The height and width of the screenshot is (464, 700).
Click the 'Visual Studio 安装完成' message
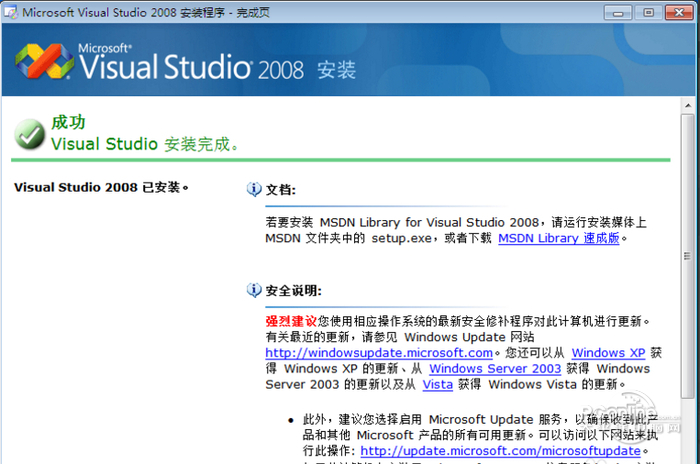click(145, 144)
